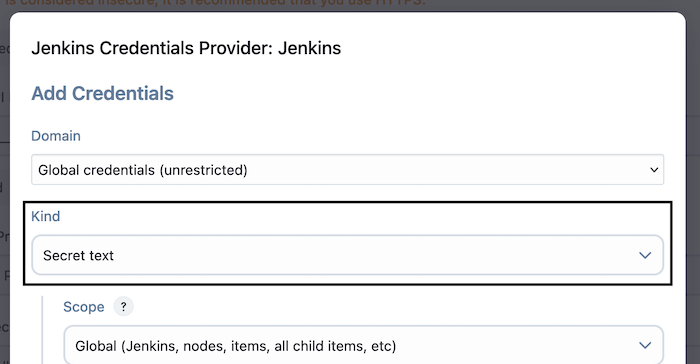Click the chevron on the Kind selector
Screen dimensions: 700x364
pos(645,255)
